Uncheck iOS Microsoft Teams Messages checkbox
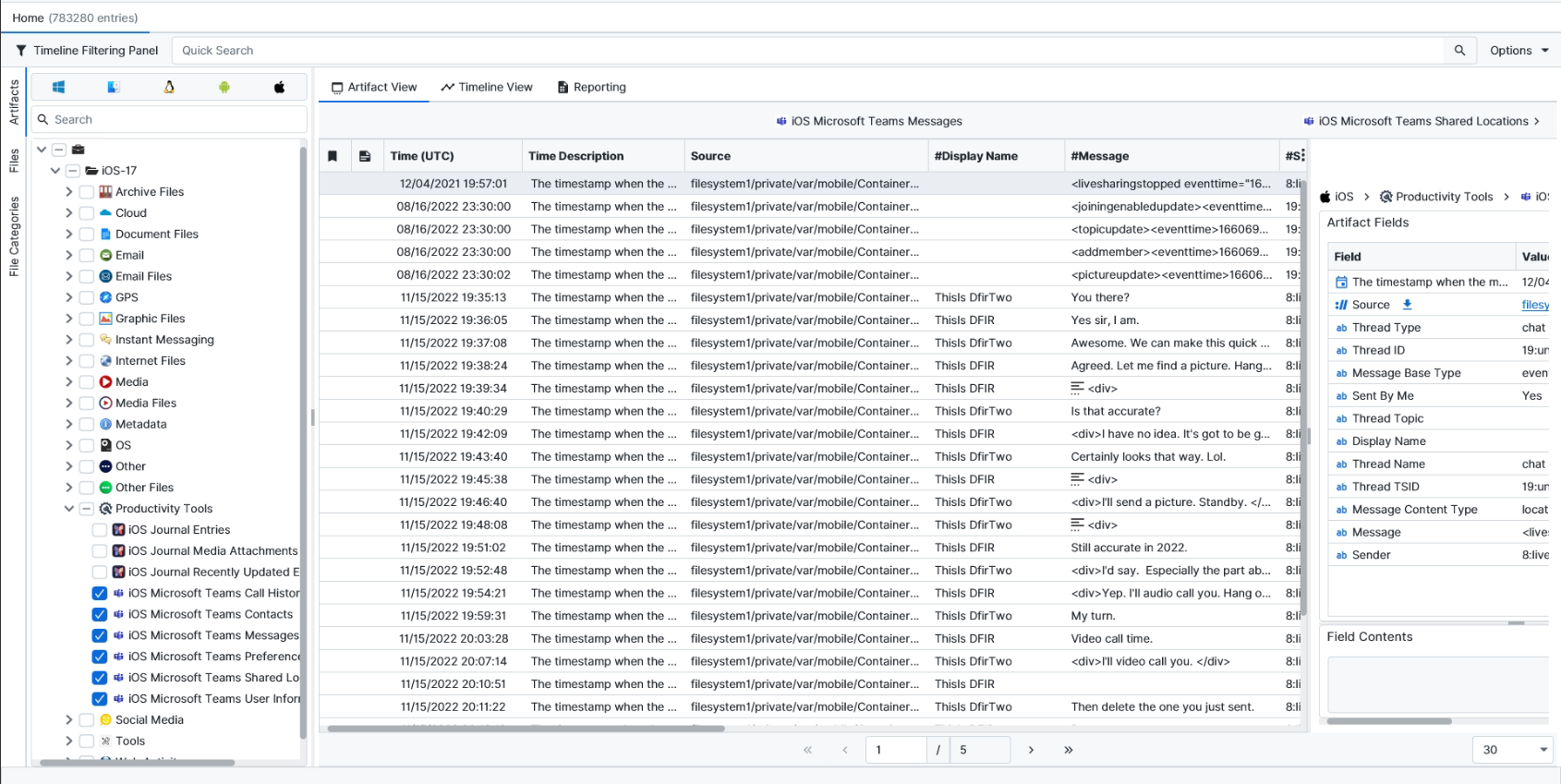Viewport: 1561px width, 784px height. point(100,635)
